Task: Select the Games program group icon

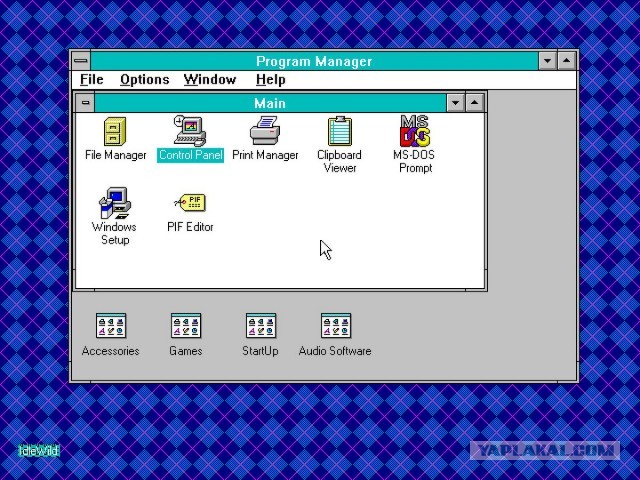Action: tap(186, 326)
